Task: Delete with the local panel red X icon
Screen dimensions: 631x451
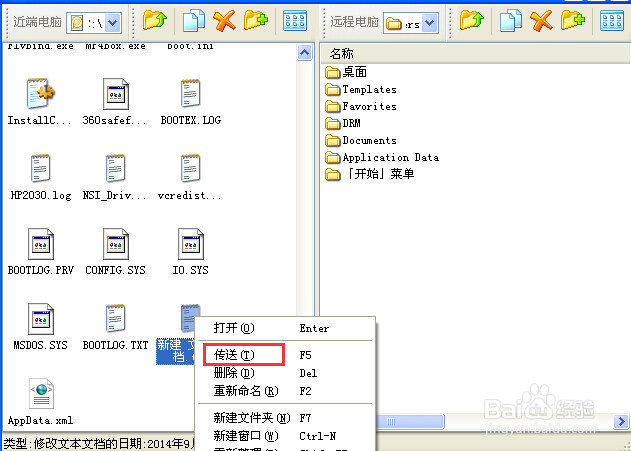Action: 225,21
